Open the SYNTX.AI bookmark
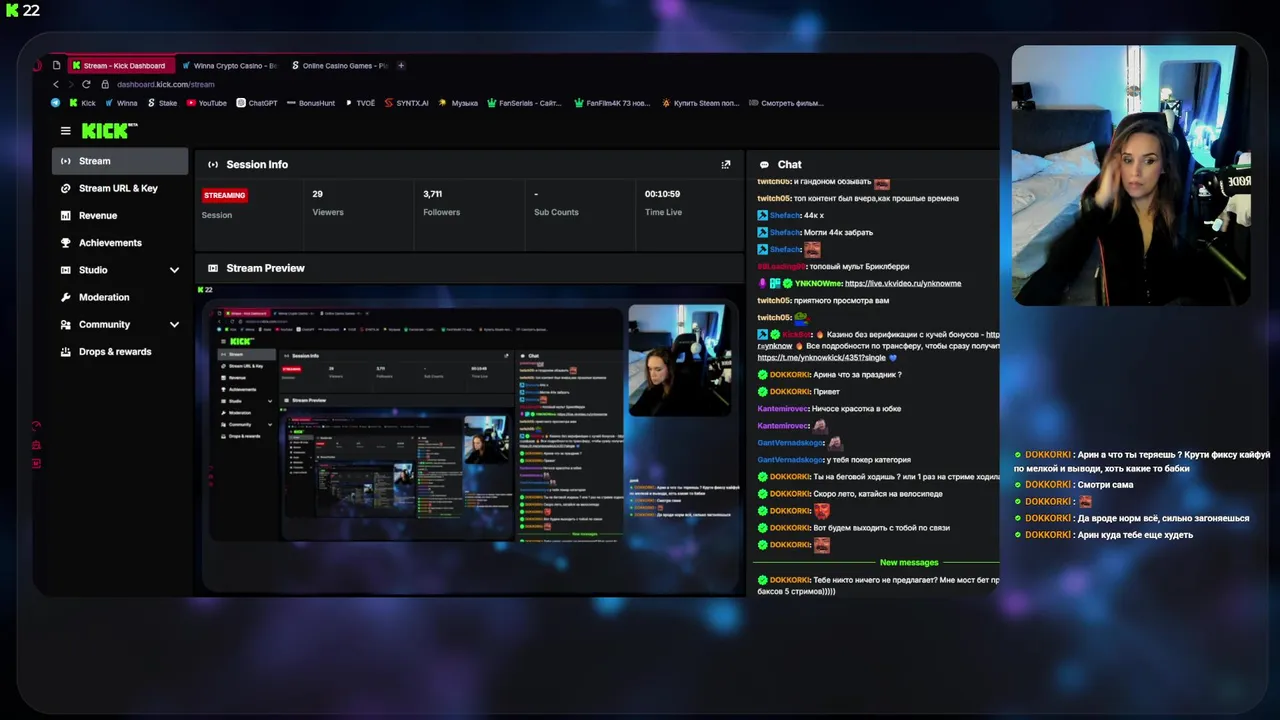Screen dimensions: 1280x720 pos(406,103)
